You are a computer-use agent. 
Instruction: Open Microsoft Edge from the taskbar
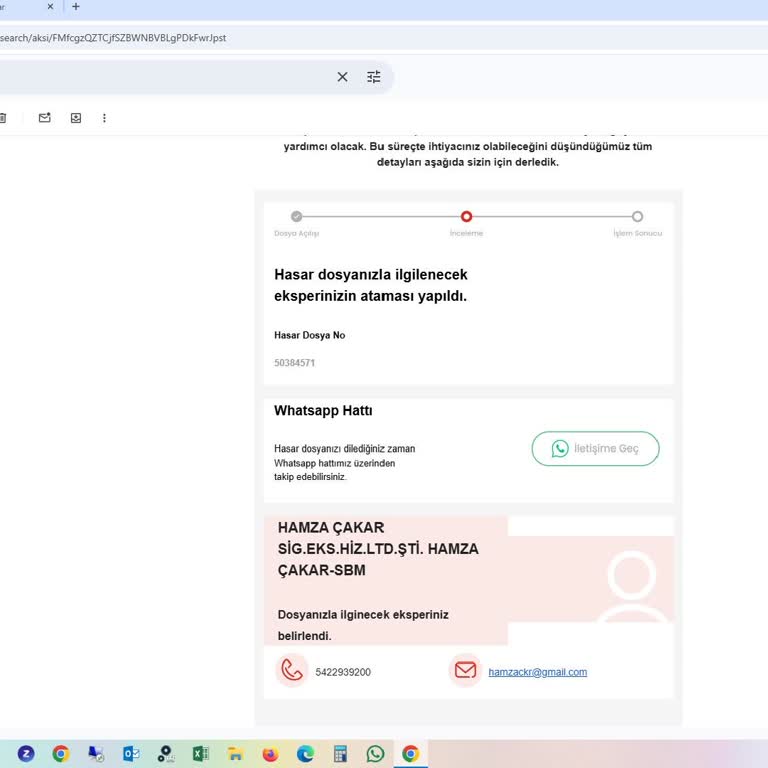[305, 753]
